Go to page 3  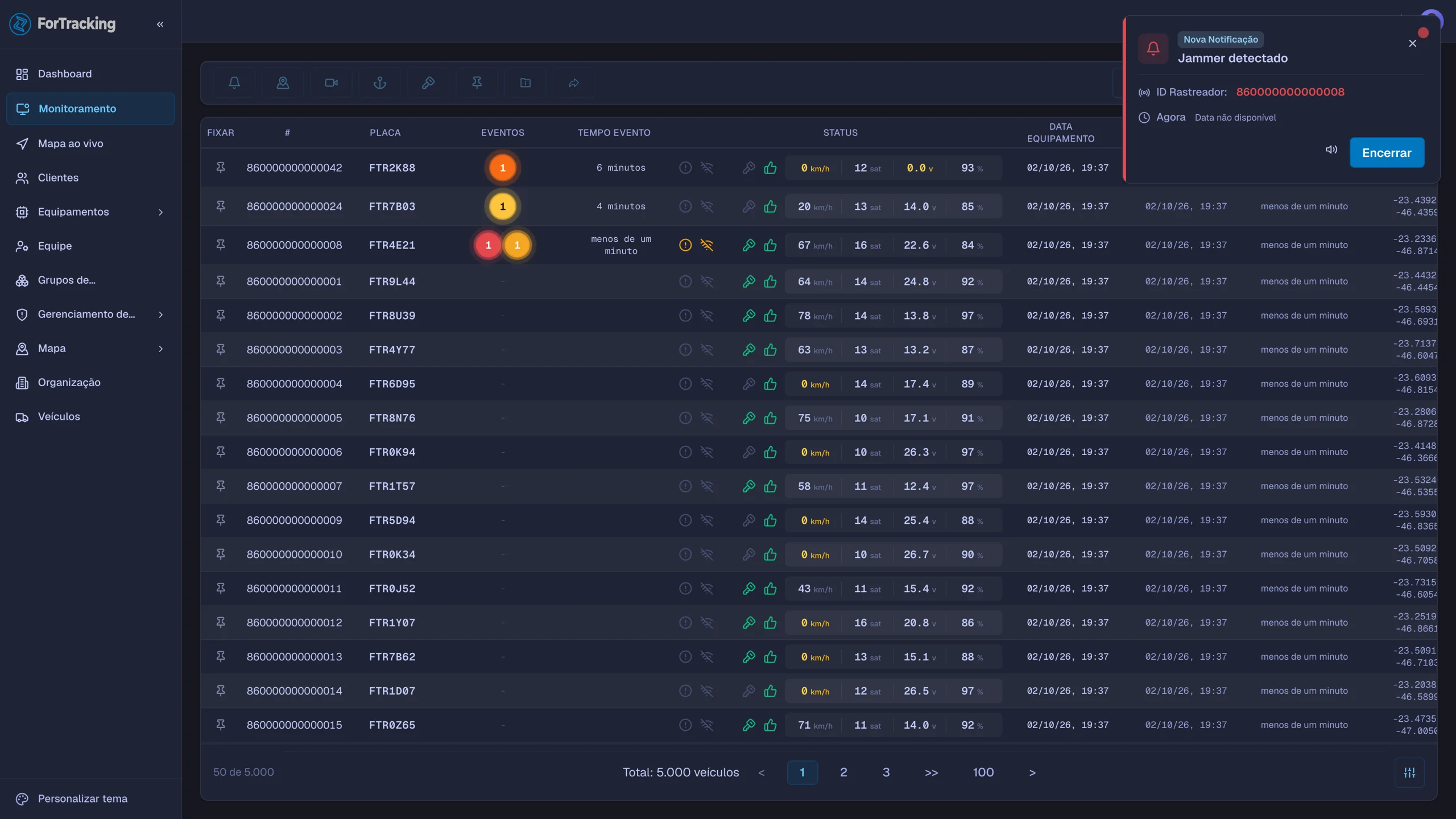886,772
